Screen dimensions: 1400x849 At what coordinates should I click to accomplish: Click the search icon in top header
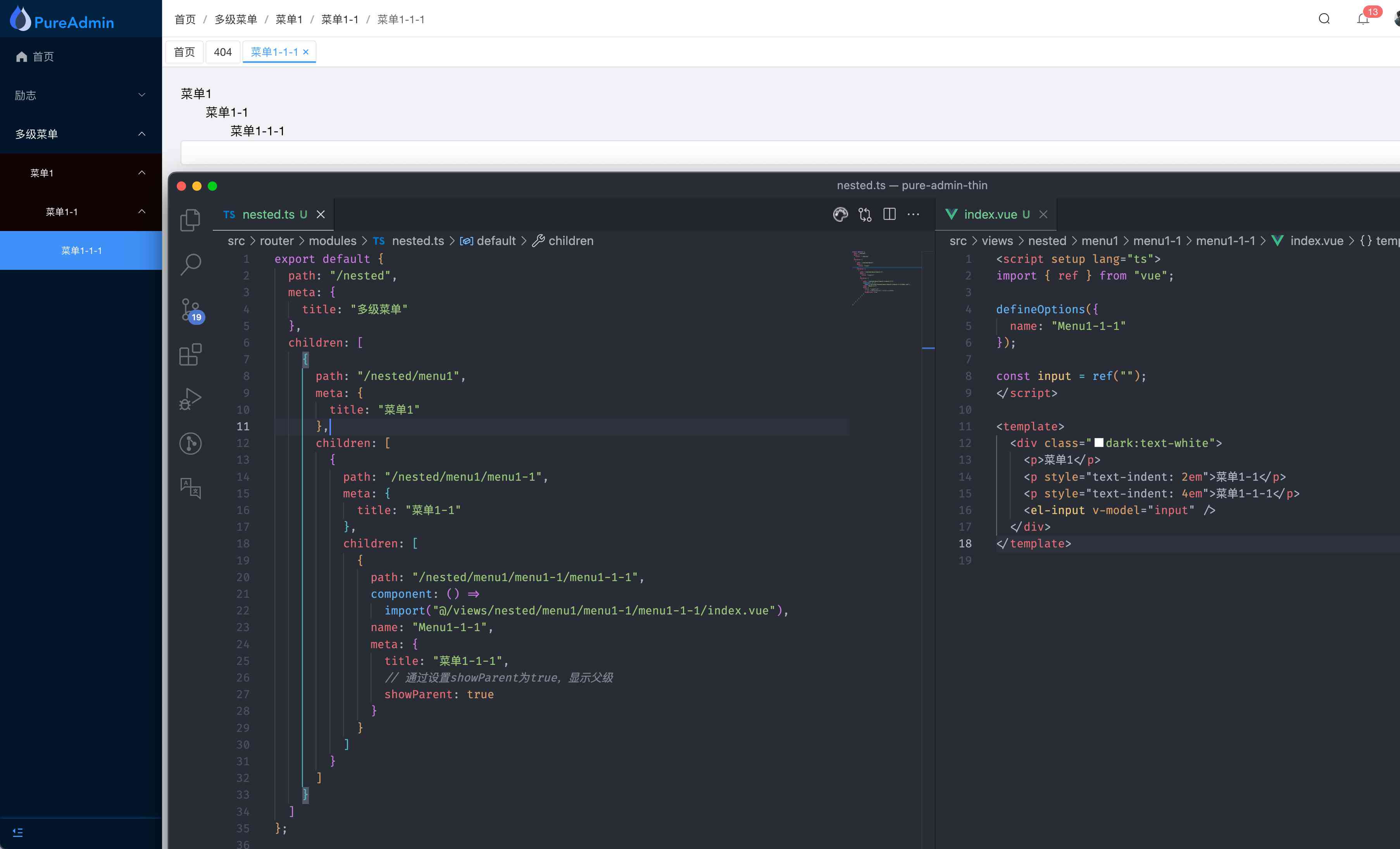pyautogui.click(x=1324, y=19)
